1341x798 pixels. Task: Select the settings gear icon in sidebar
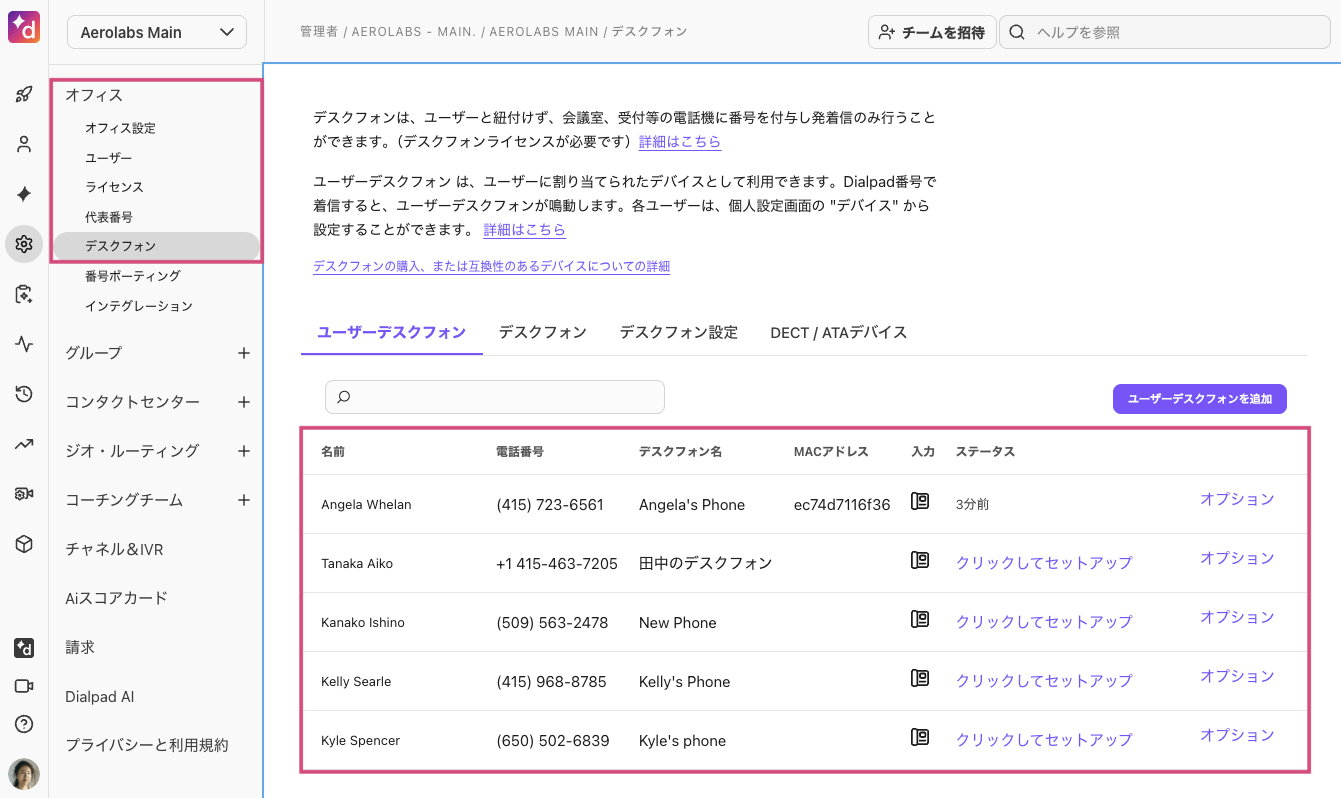pos(24,244)
